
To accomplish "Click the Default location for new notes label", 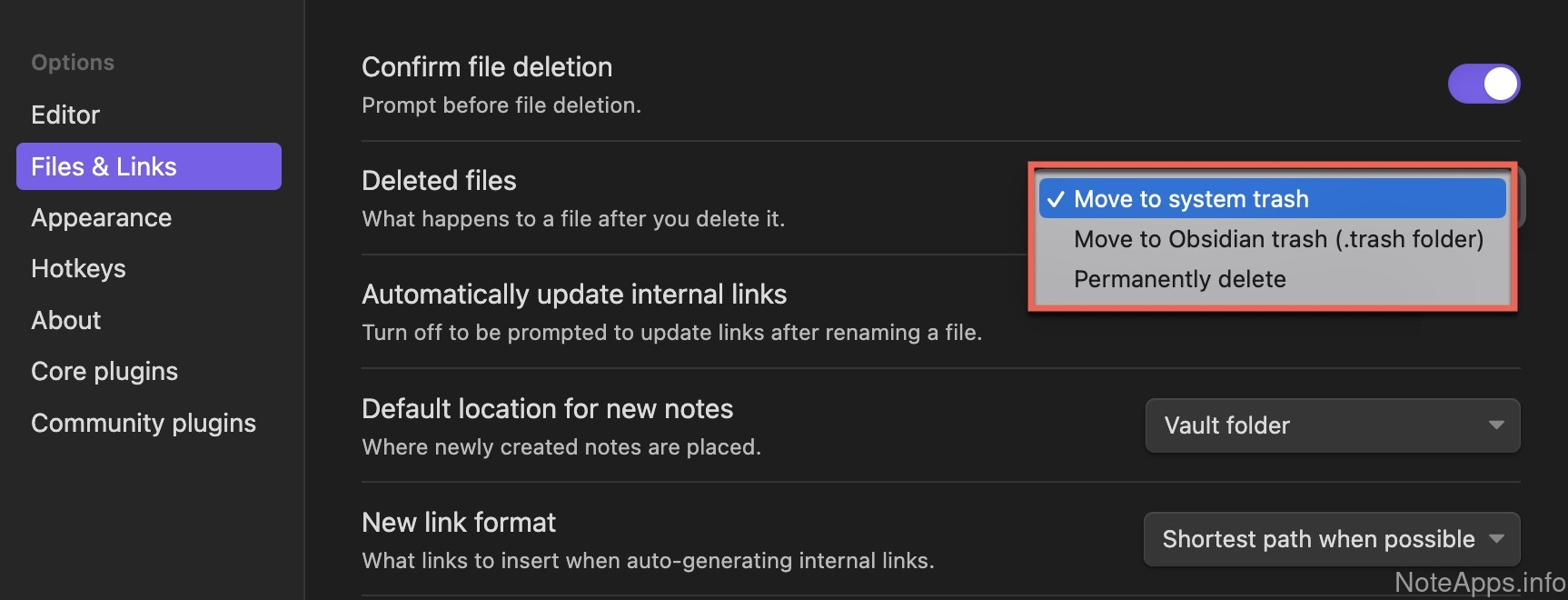I will tap(547, 409).
